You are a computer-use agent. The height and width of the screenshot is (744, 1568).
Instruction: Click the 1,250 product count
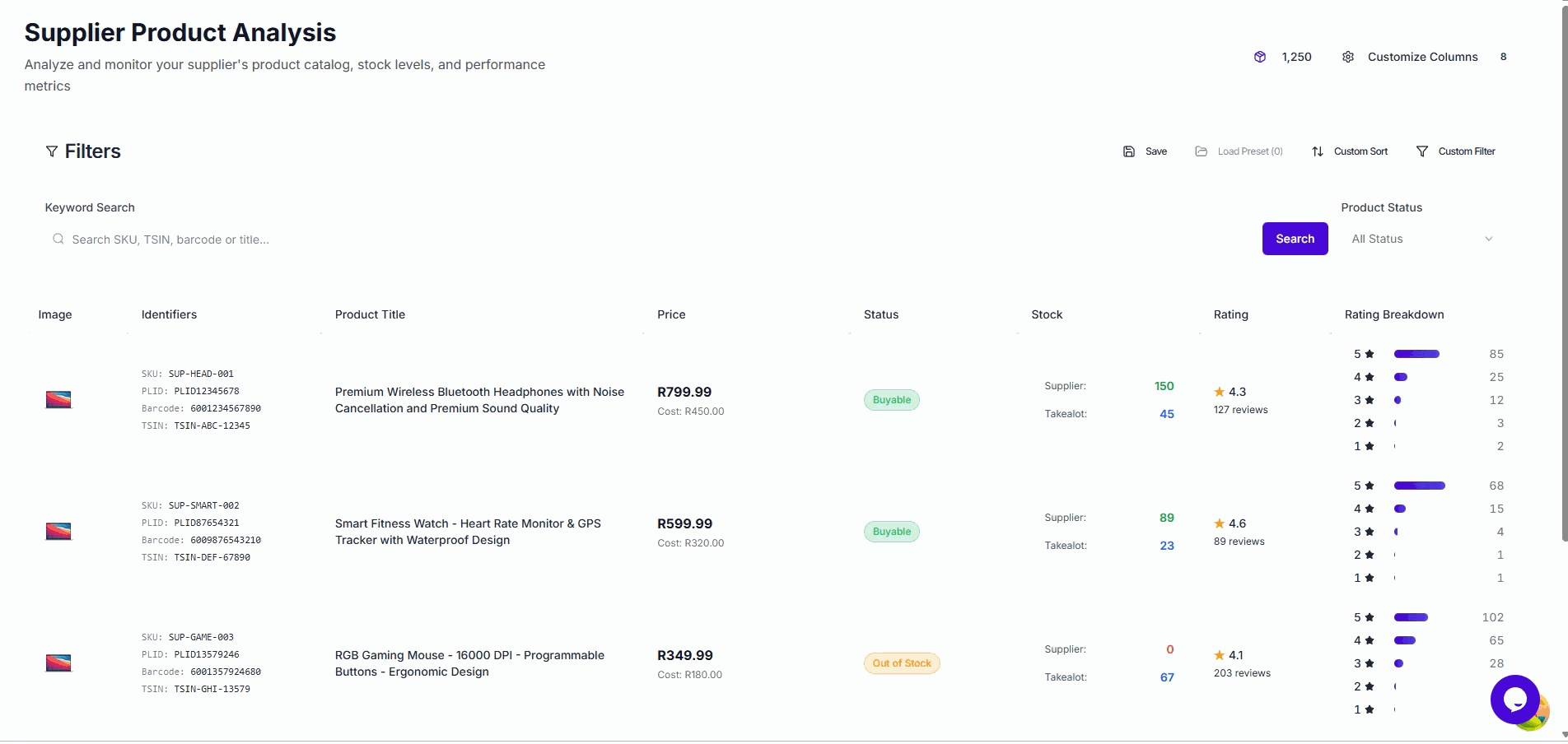(1296, 57)
